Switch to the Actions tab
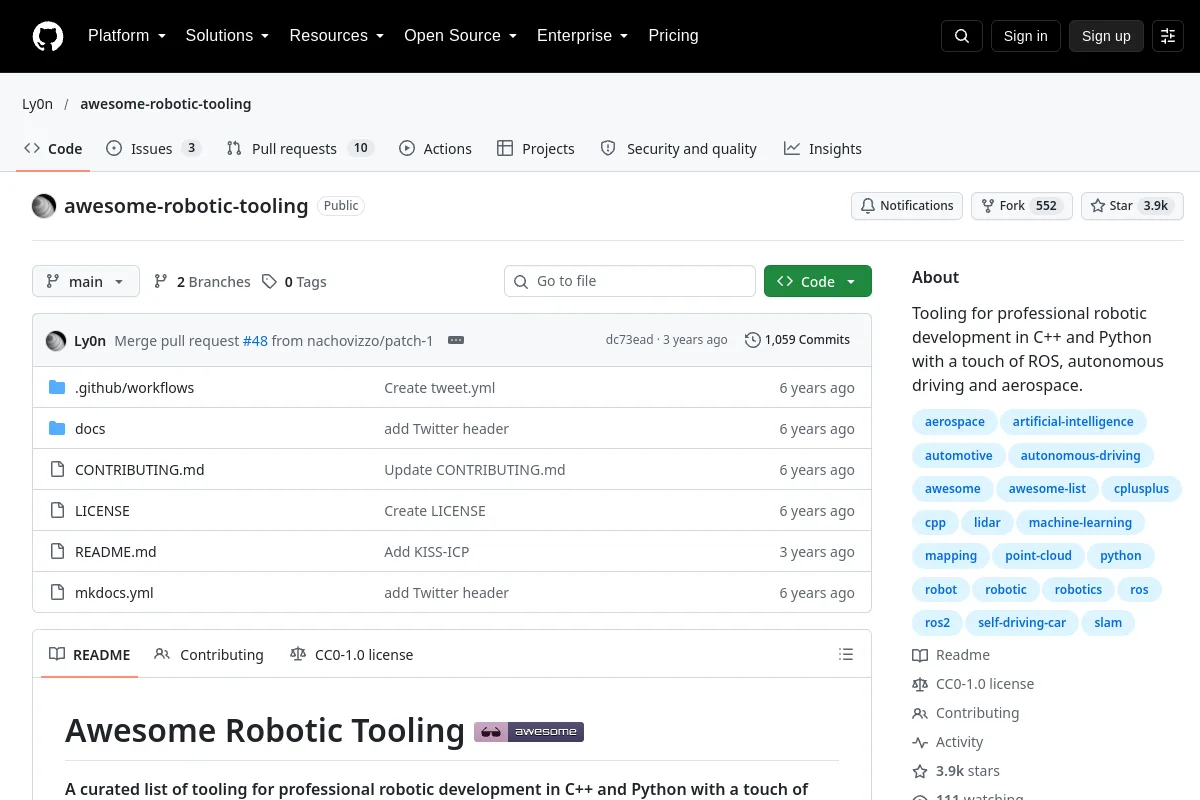The image size is (1200, 800). 435,149
